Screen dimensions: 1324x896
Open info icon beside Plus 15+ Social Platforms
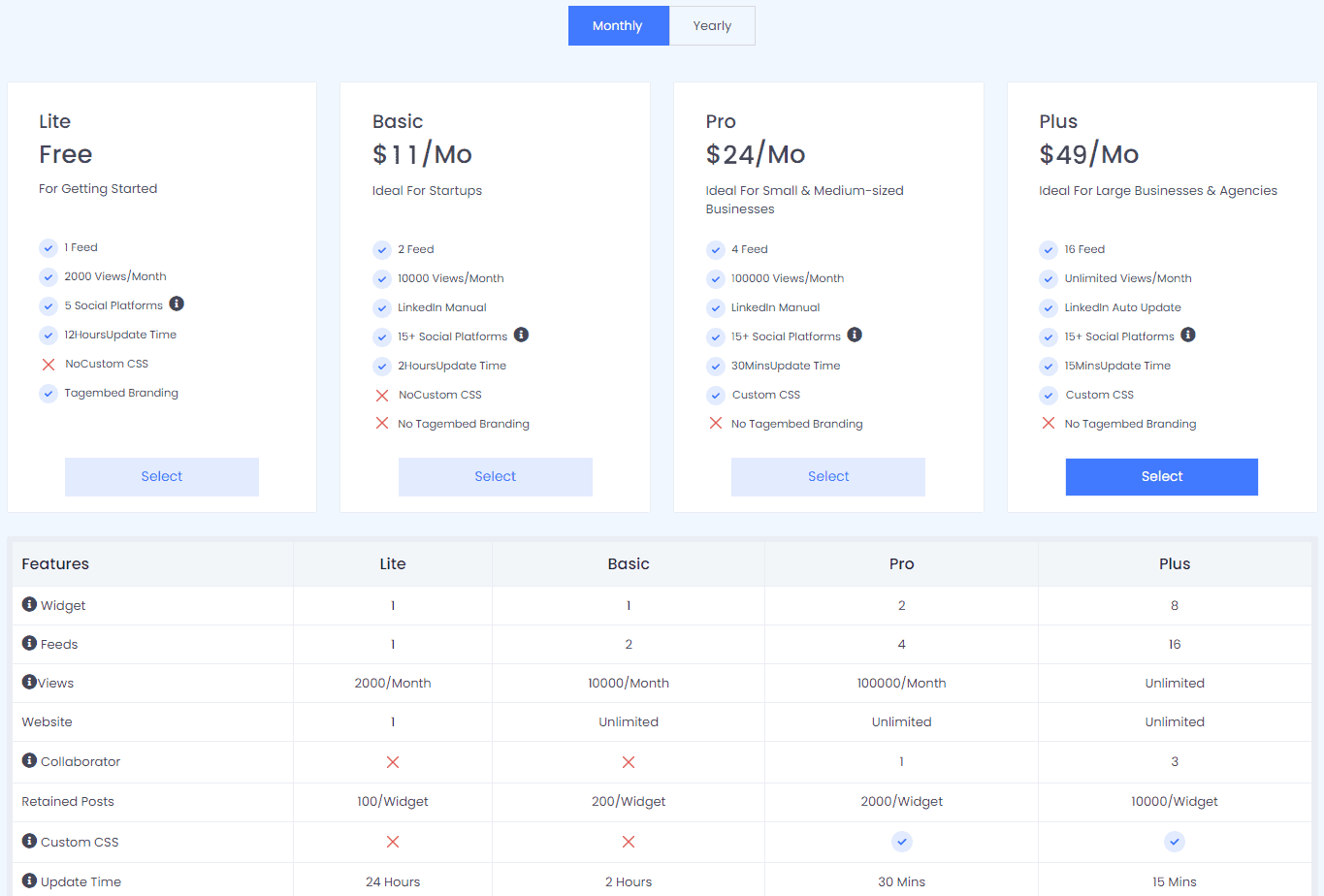coord(1188,335)
